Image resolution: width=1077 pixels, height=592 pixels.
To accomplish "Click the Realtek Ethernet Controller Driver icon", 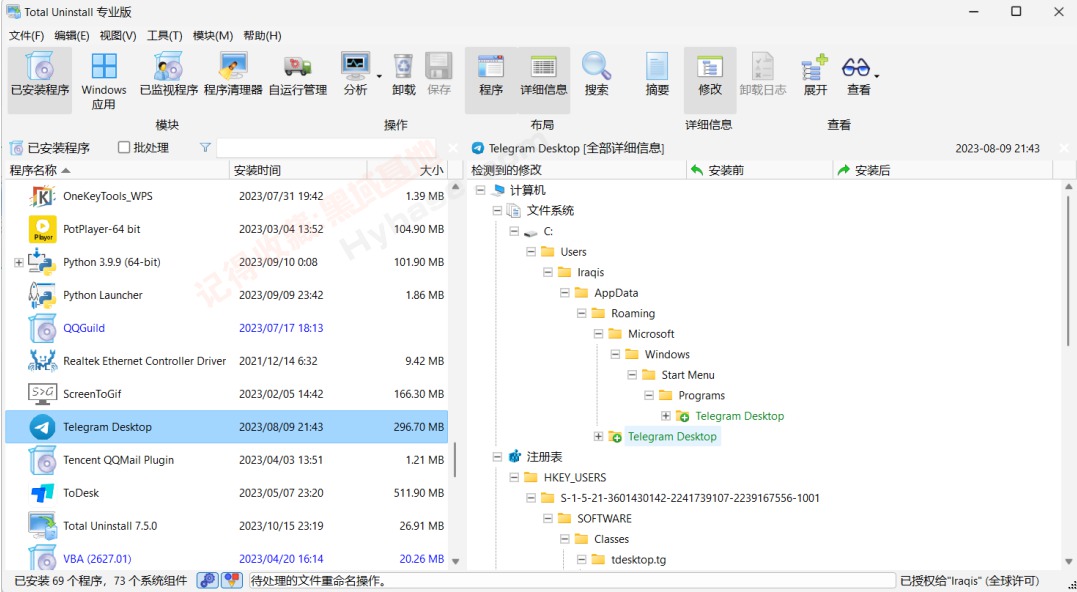I will point(43,361).
